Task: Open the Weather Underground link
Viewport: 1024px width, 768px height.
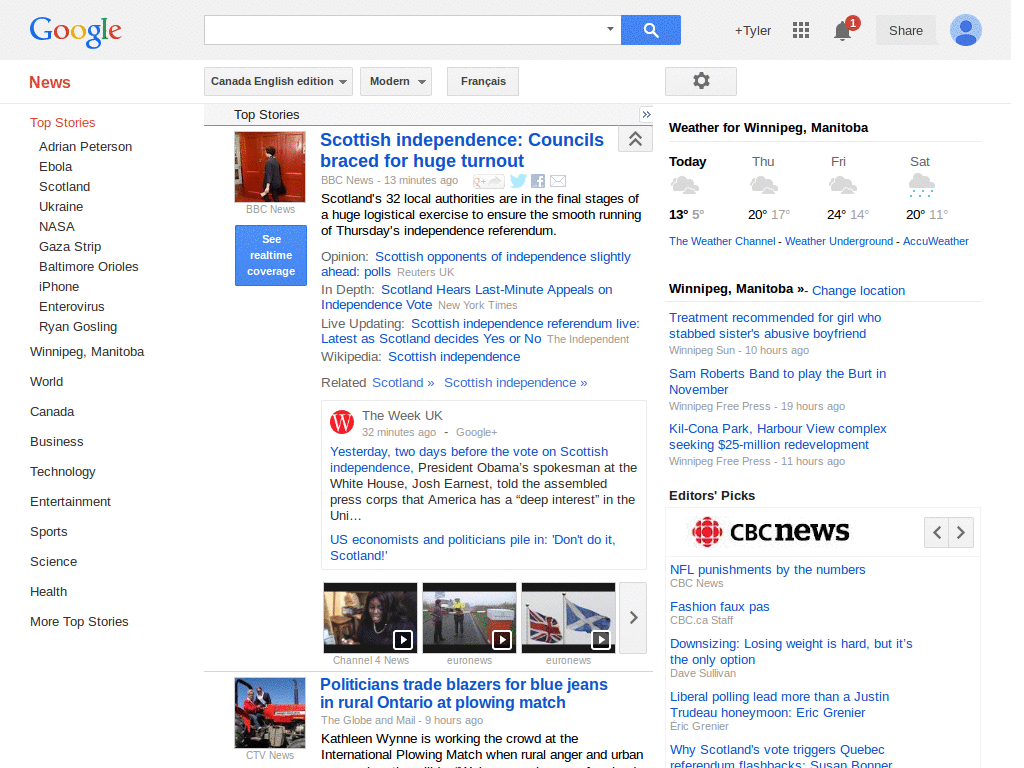Action: pos(839,241)
